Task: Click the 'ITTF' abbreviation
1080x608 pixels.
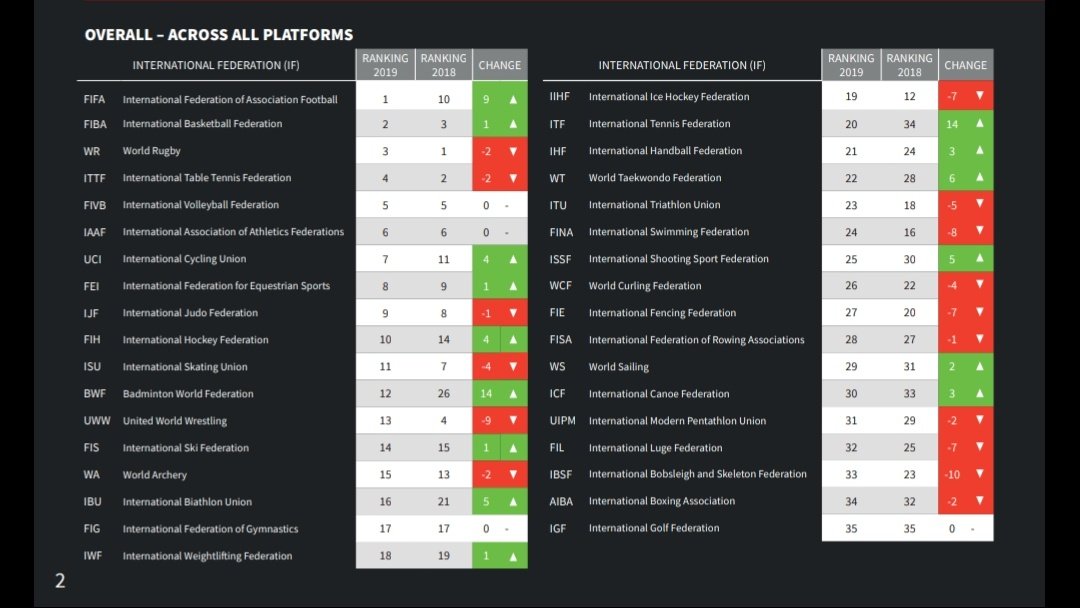Action: click(x=94, y=178)
